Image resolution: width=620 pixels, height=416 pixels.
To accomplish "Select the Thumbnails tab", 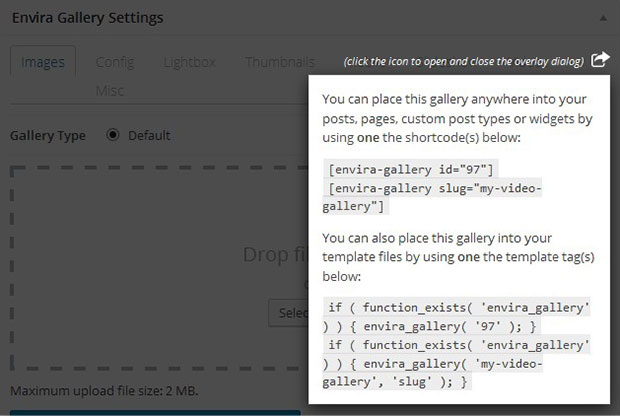I will [x=279, y=62].
